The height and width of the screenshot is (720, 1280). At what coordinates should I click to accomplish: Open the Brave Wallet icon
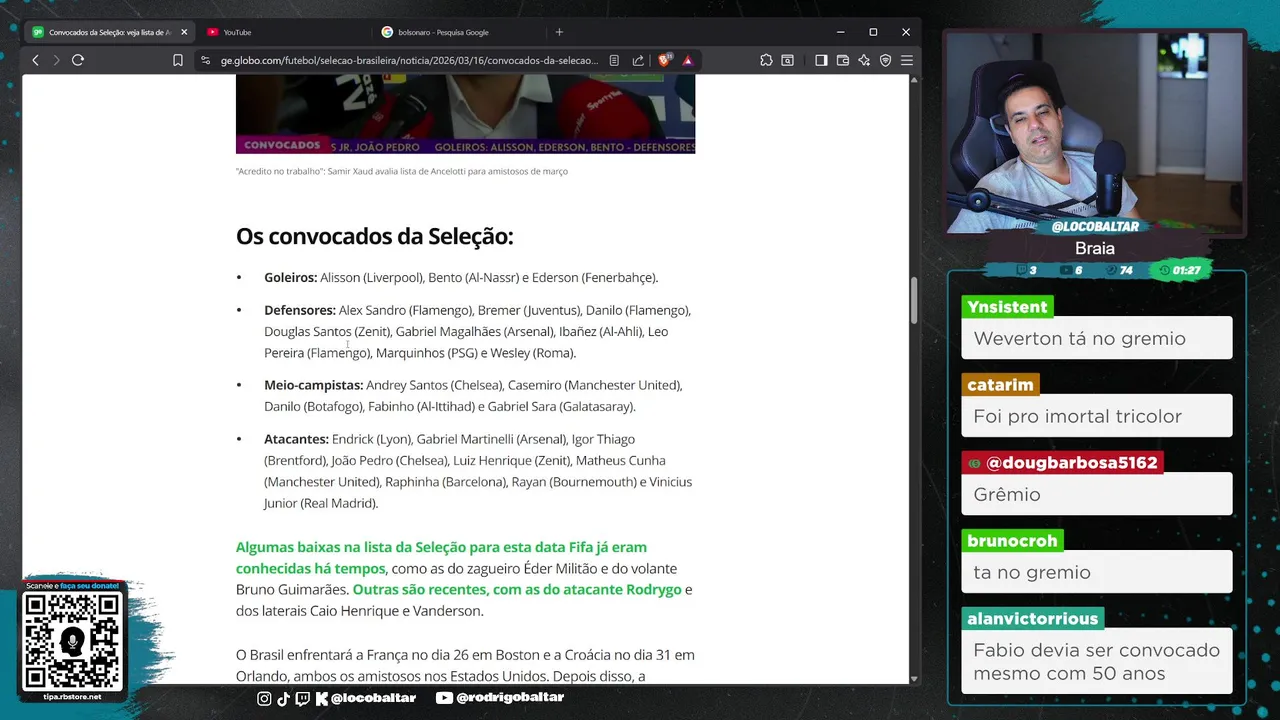[843, 60]
